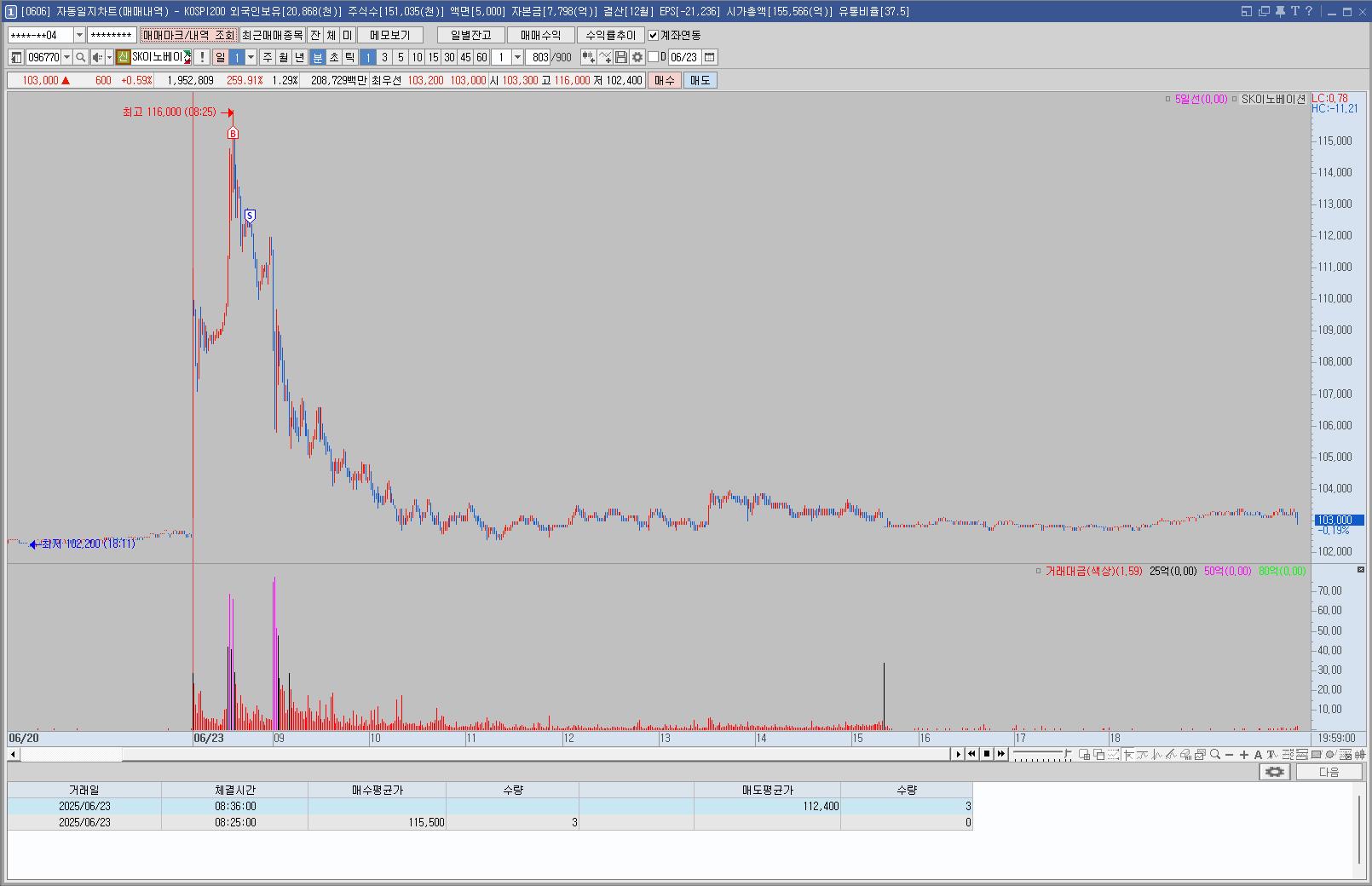The width and height of the screenshot is (1372, 886).
Task: Click the gear button above the trade table
Action: click(x=1275, y=772)
